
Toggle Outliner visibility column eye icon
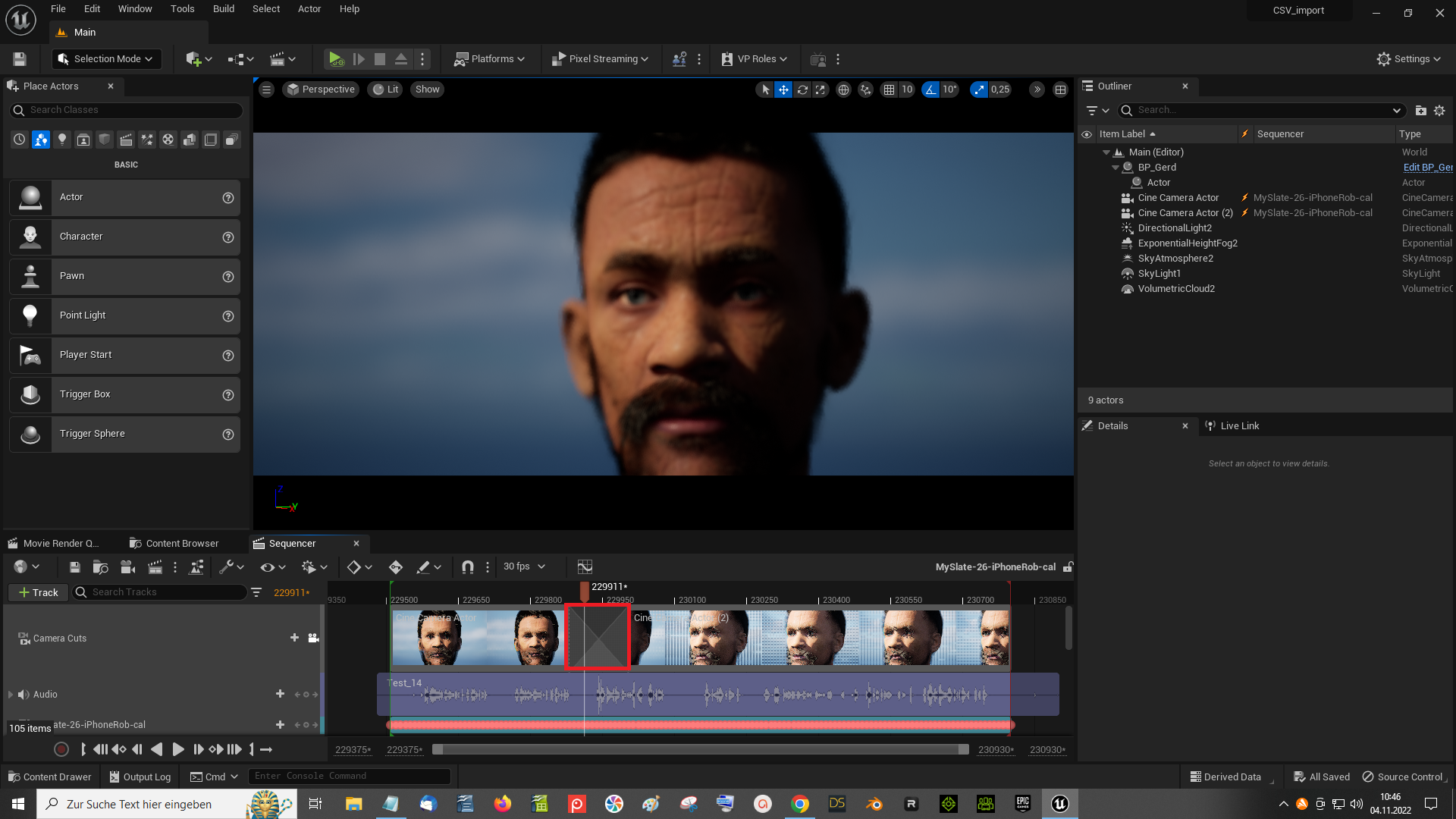(1087, 134)
